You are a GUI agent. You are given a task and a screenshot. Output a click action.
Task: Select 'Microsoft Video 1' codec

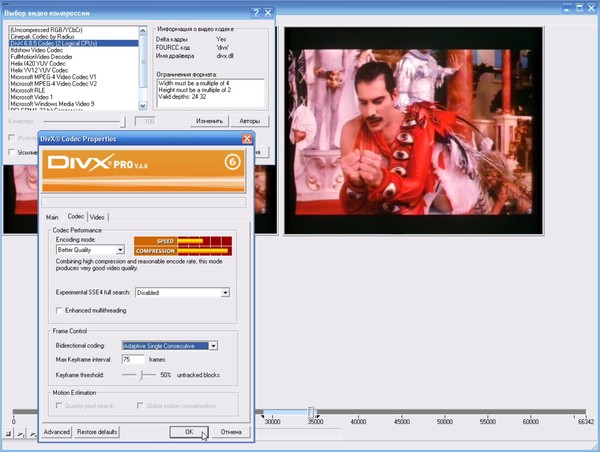point(74,97)
